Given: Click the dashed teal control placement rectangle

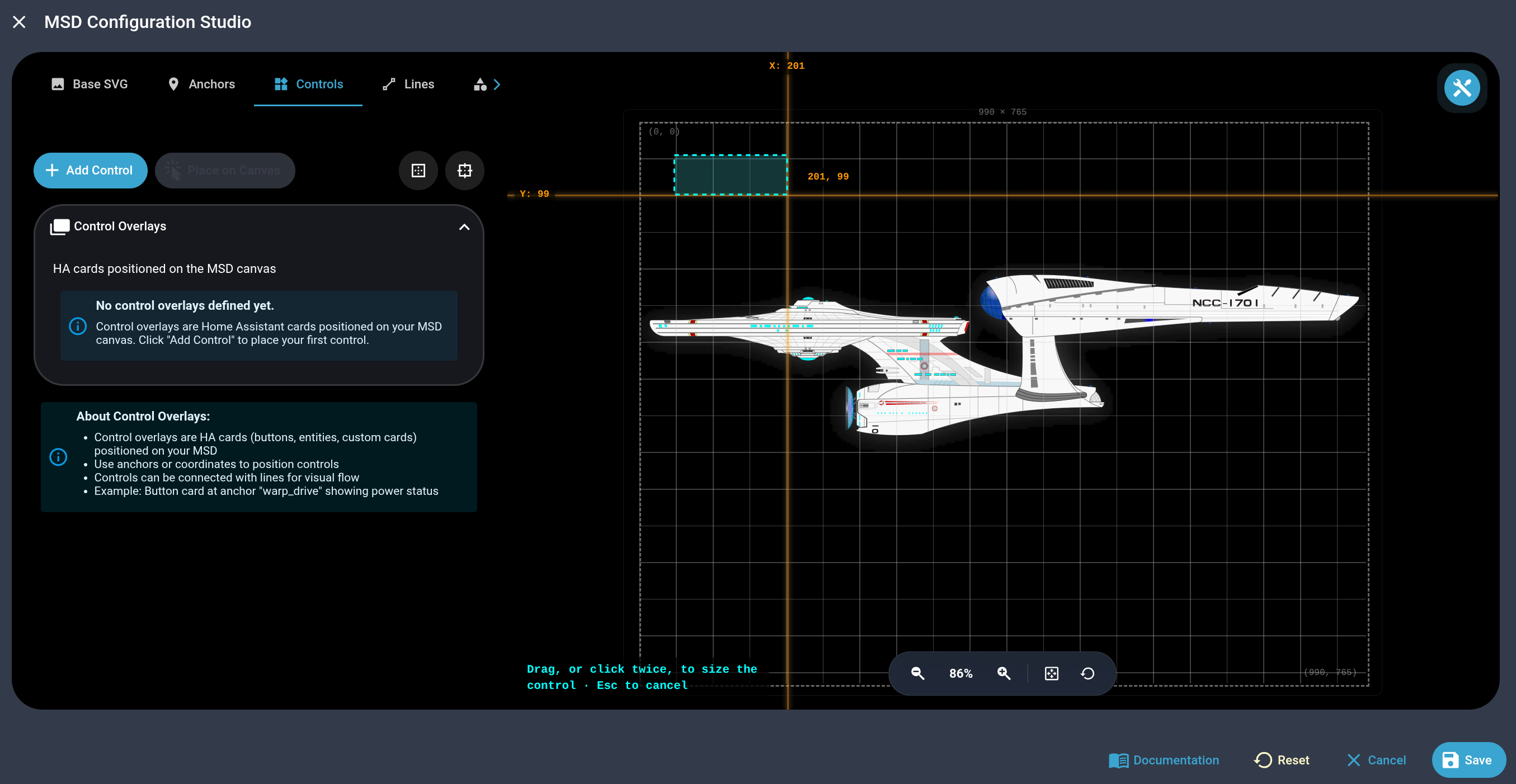Looking at the screenshot, I should click(x=731, y=174).
